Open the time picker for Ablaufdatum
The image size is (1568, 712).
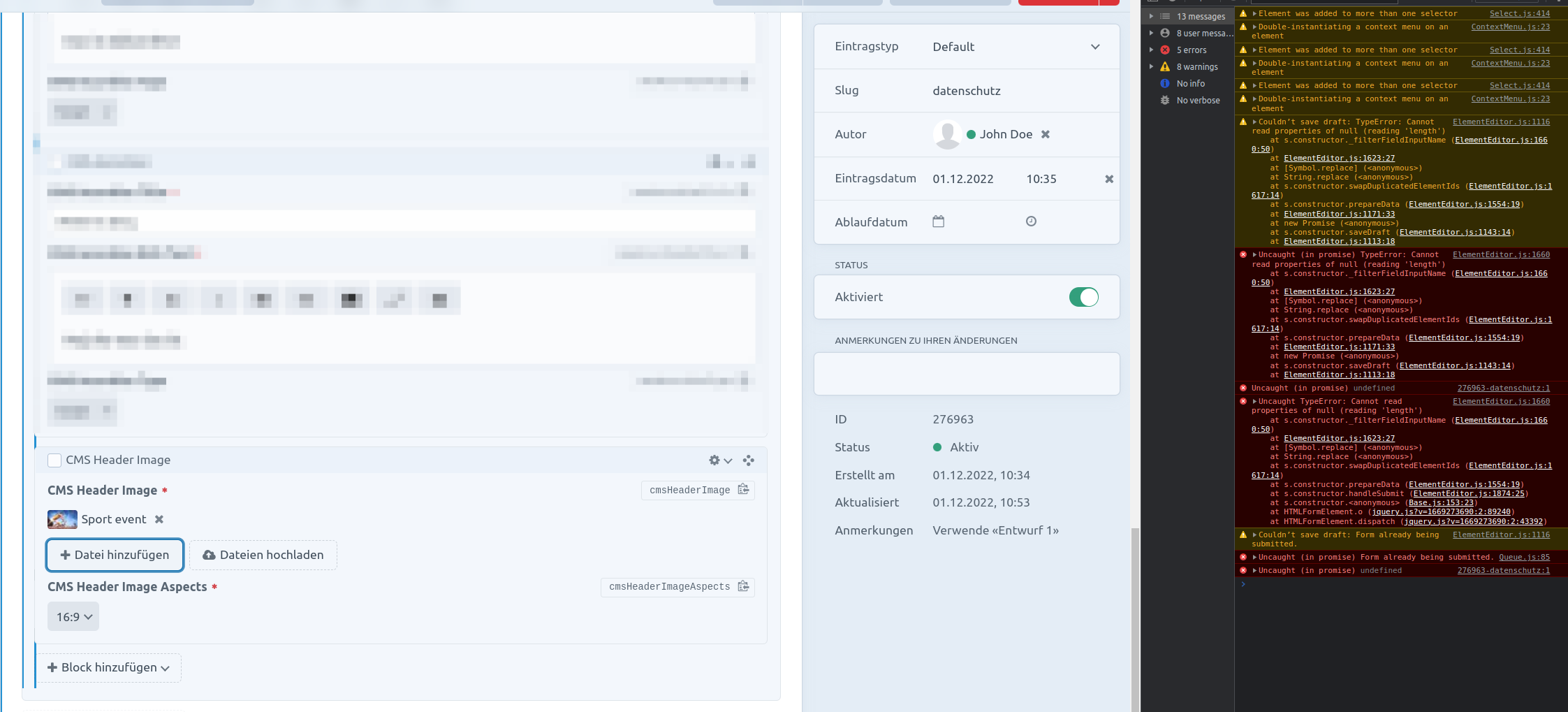point(1030,221)
